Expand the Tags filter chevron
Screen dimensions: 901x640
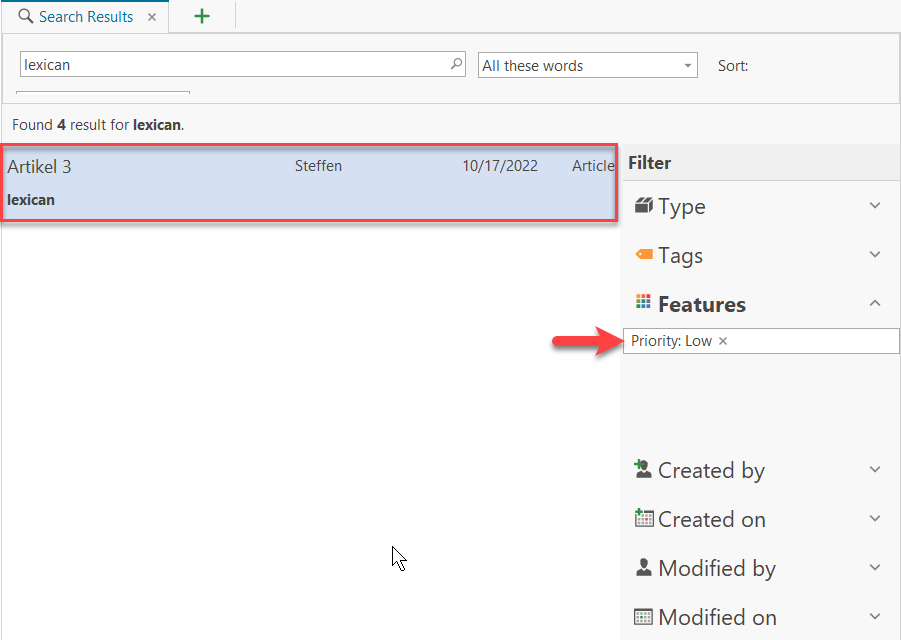(x=875, y=255)
